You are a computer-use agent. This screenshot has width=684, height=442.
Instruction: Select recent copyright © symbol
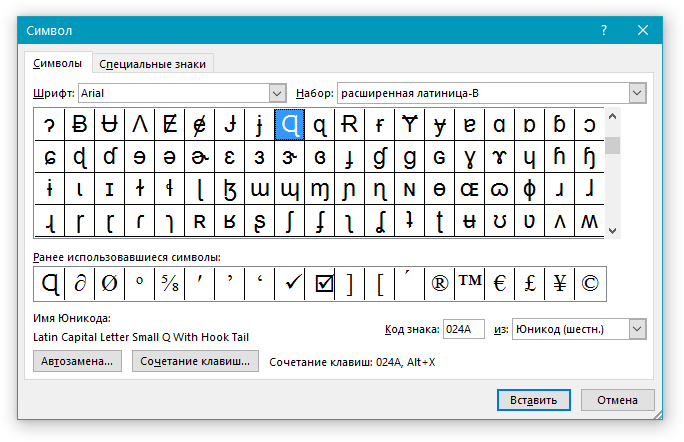click(x=589, y=284)
